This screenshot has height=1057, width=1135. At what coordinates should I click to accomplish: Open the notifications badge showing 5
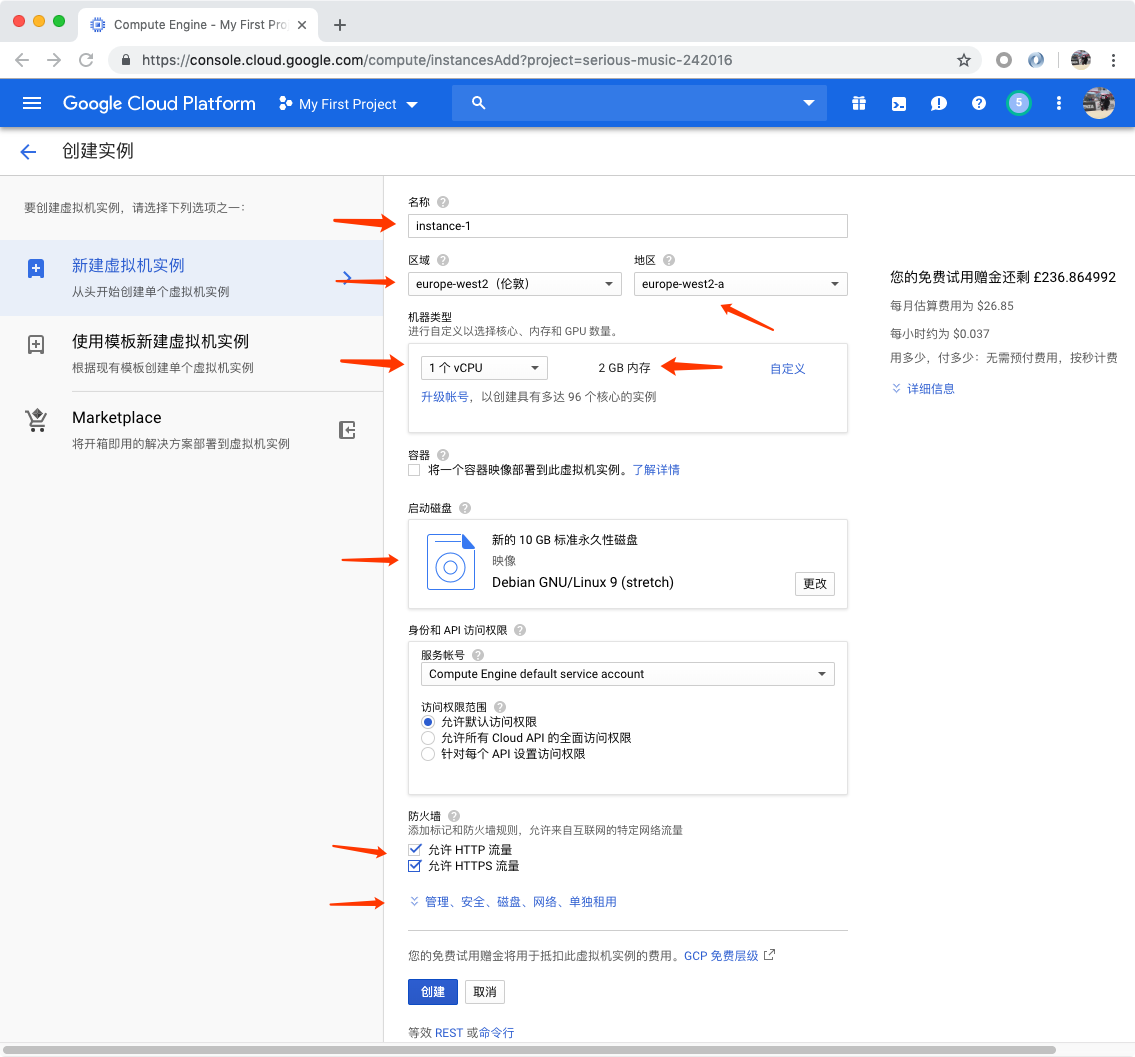tap(1018, 103)
